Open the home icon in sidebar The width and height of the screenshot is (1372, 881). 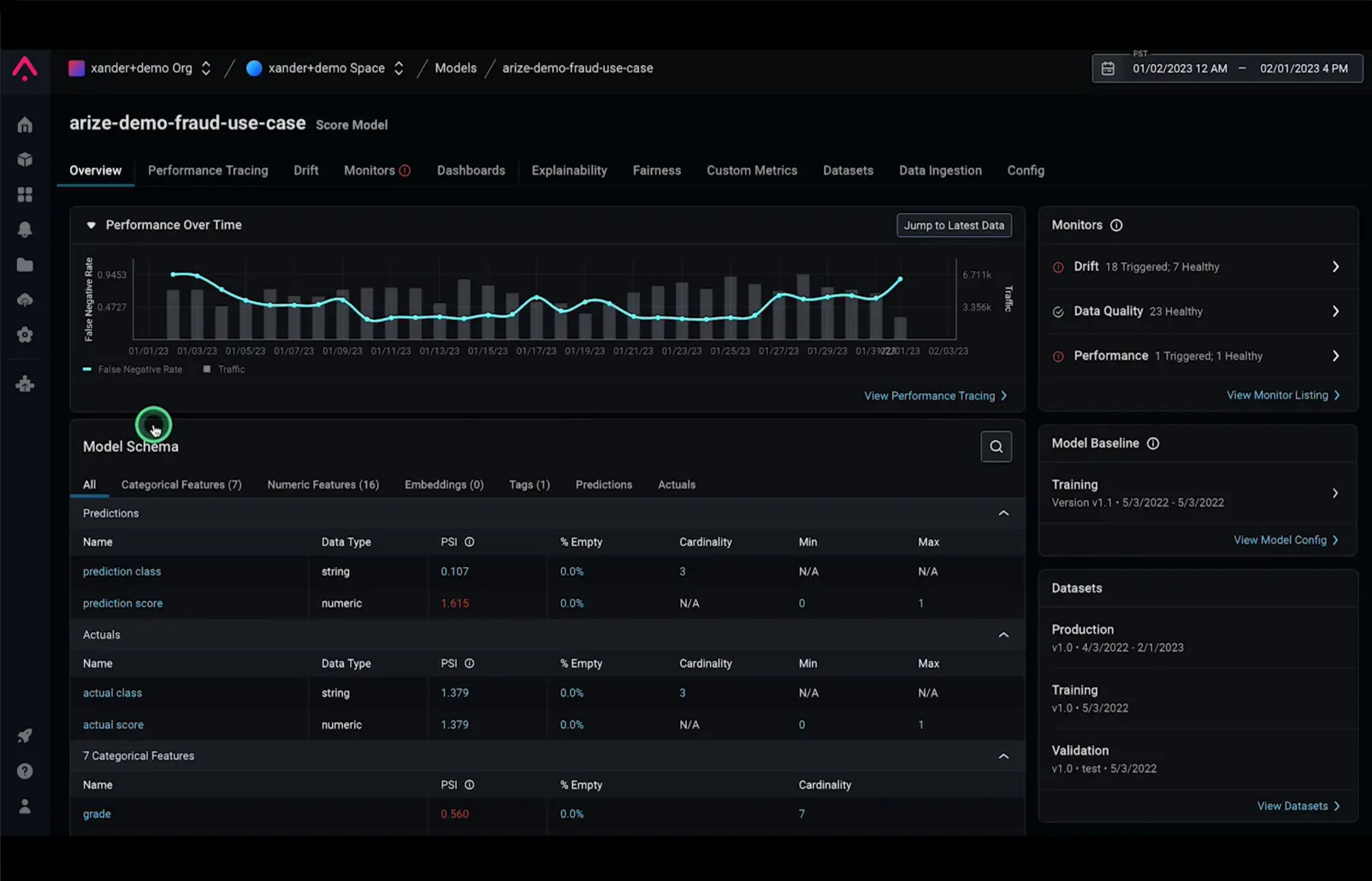coord(25,125)
